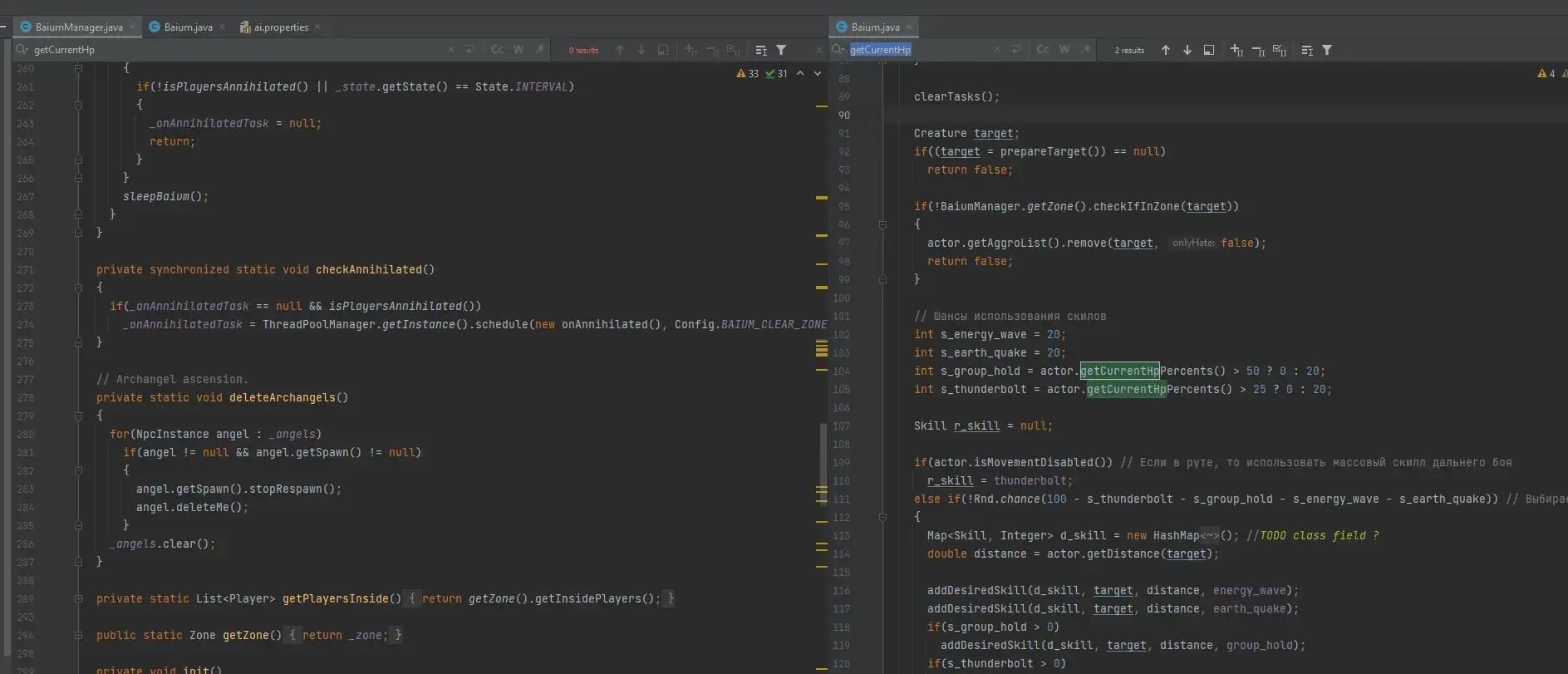
Task: Toggle Words (W) in left search bar
Action: coord(519,50)
